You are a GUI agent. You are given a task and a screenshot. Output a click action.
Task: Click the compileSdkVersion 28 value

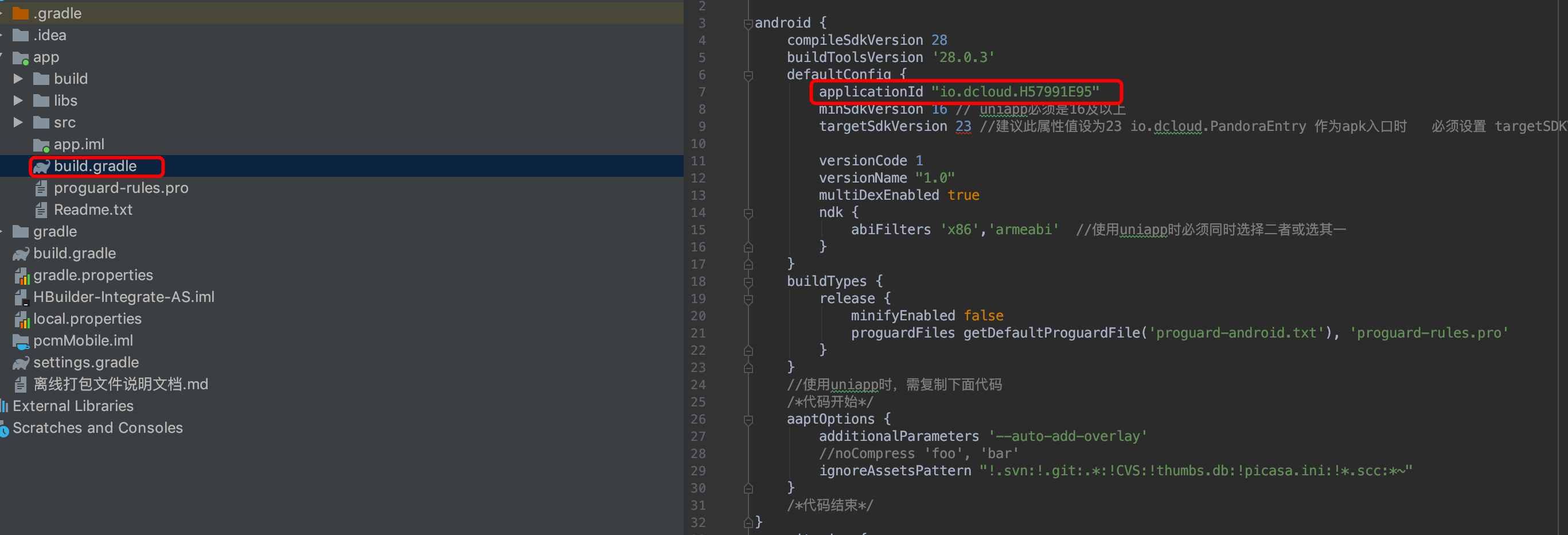click(939, 40)
